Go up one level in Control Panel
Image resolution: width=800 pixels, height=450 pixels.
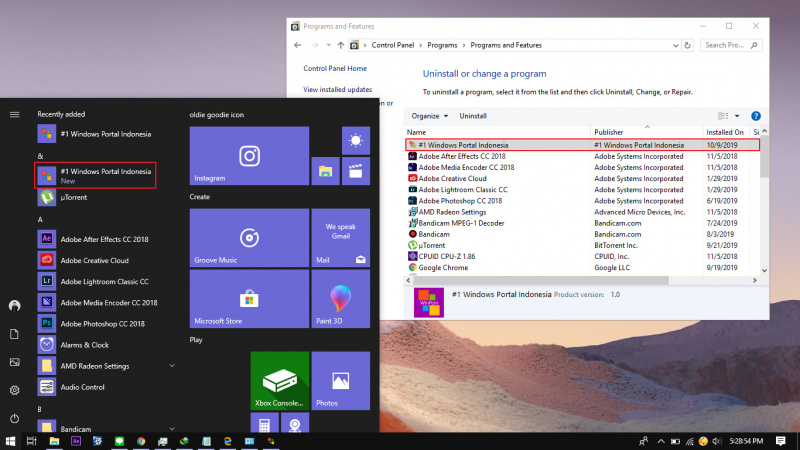click(x=340, y=45)
